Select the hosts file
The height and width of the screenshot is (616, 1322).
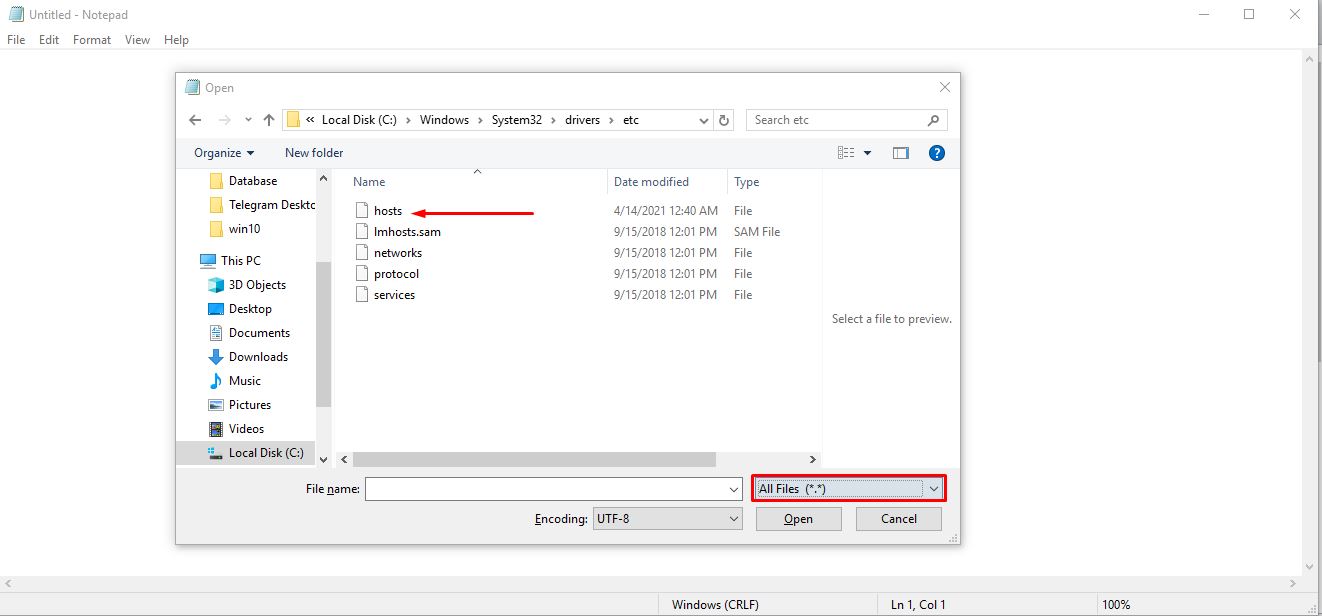pyautogui.click(x=388, y=211)
